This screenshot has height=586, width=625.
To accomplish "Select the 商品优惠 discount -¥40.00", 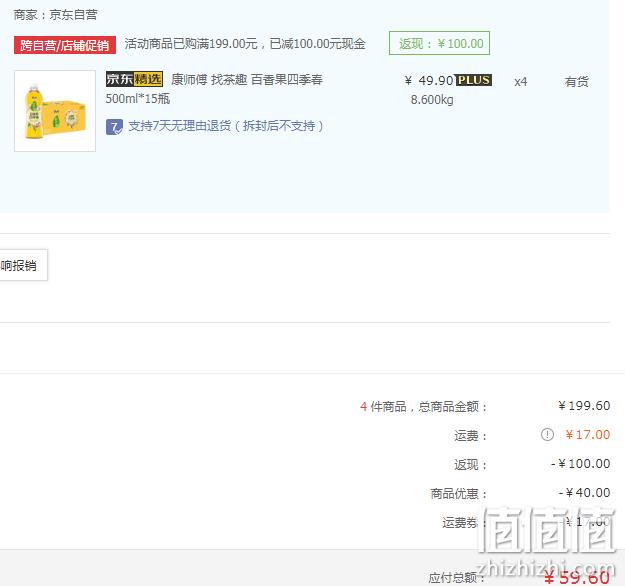I will [584, 493].
